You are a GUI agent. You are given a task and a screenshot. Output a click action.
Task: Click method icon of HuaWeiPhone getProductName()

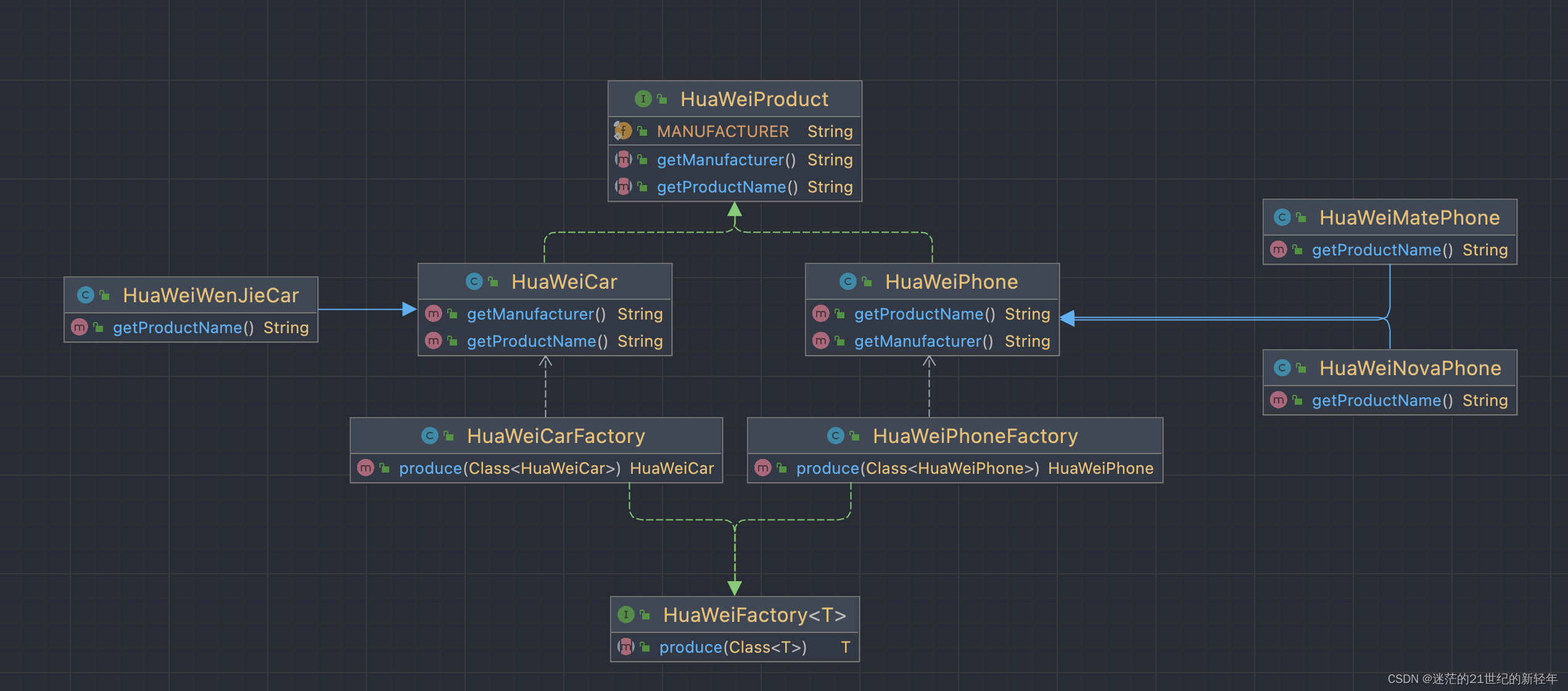(x=821, y=313)
